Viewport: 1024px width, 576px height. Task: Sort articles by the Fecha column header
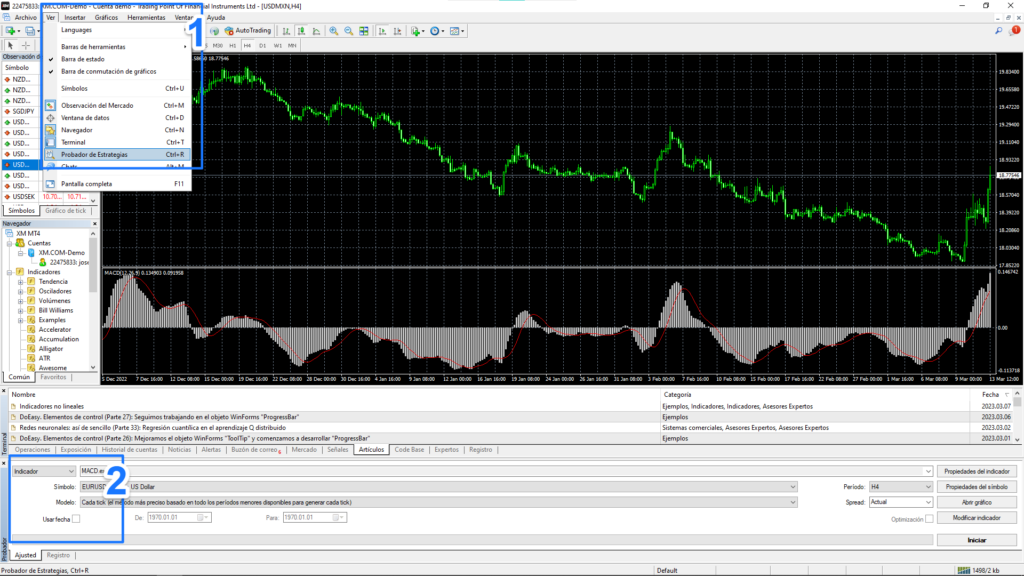coord(991,394)
